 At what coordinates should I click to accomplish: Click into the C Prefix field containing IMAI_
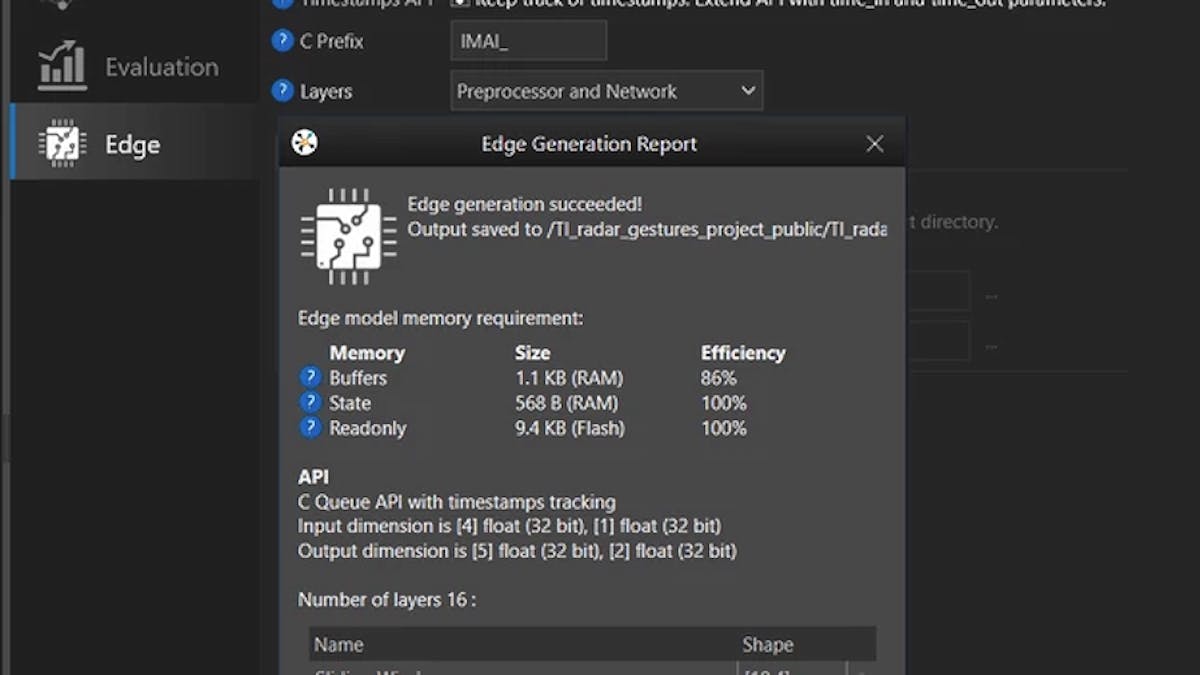click(x=529, y=41)
